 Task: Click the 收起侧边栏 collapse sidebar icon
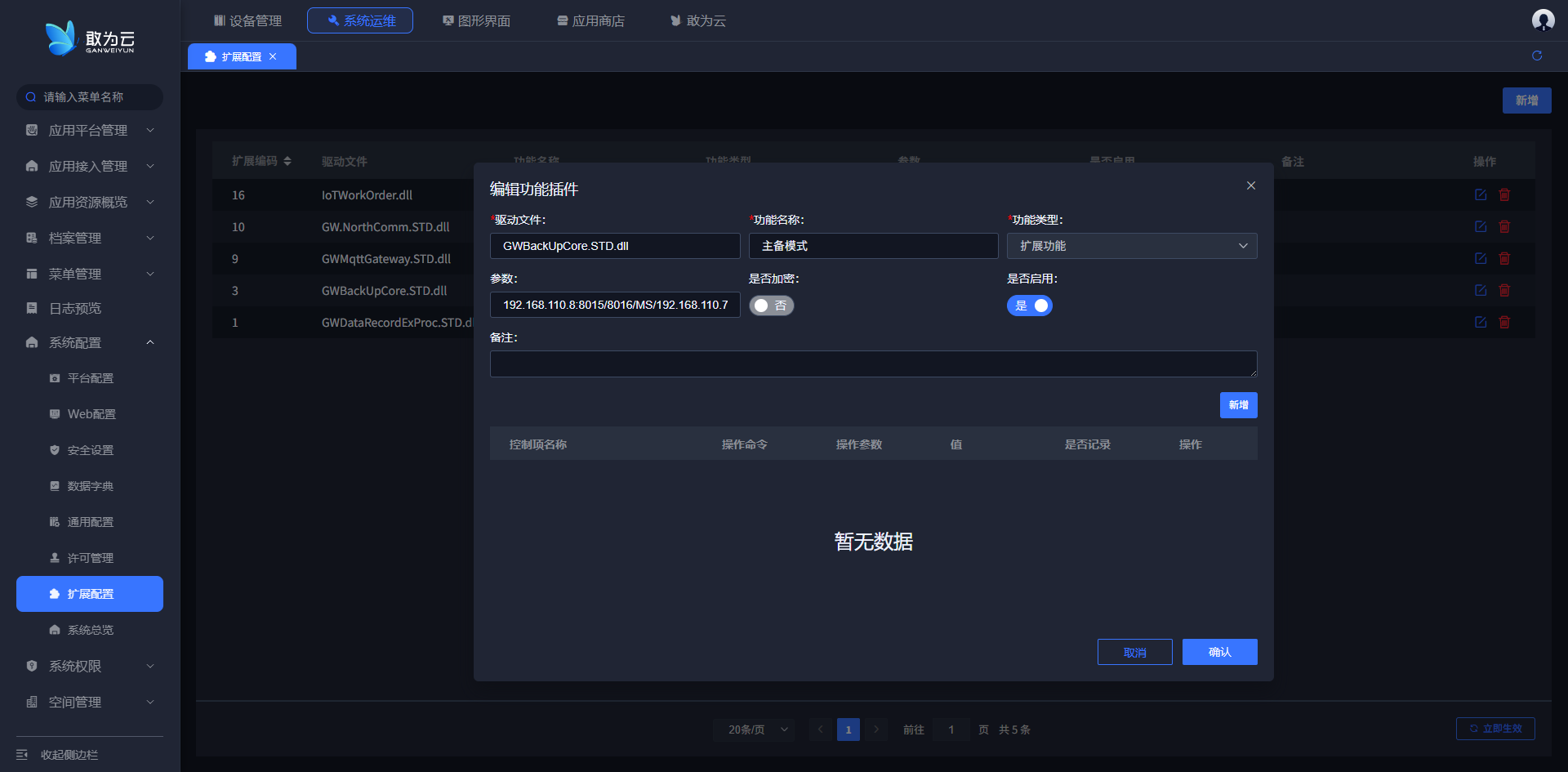tap(22, 755)
